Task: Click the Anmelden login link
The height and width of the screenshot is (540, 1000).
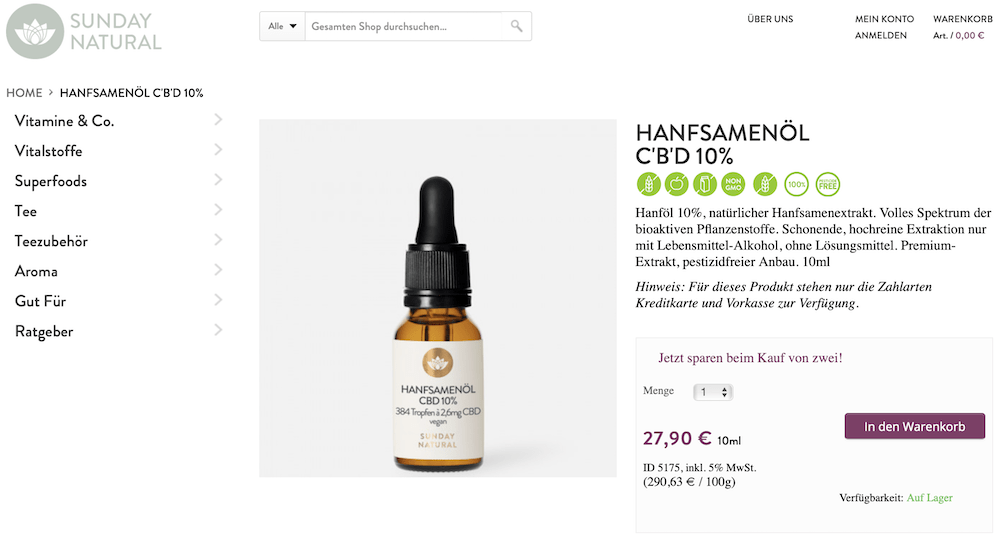Action: 881,36
